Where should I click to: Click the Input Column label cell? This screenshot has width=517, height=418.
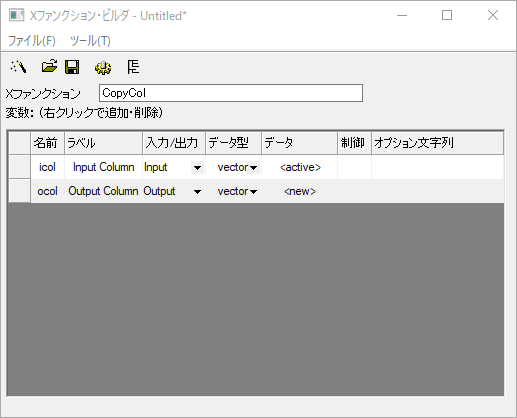(x=104, y=167)
